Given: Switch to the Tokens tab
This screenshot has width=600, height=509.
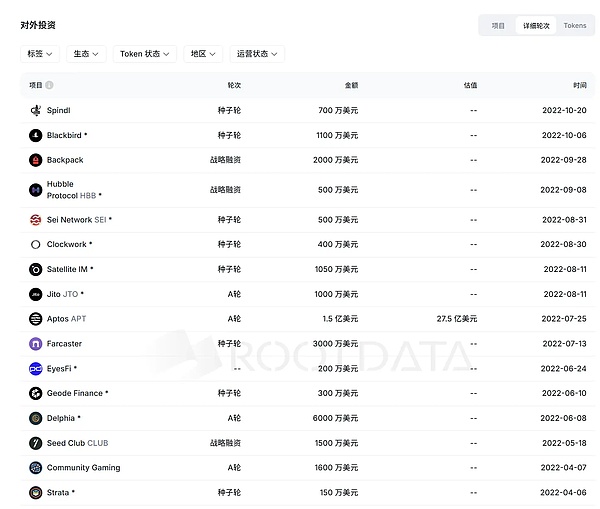Looking at the screenshot, I should (x=575, y=26).
